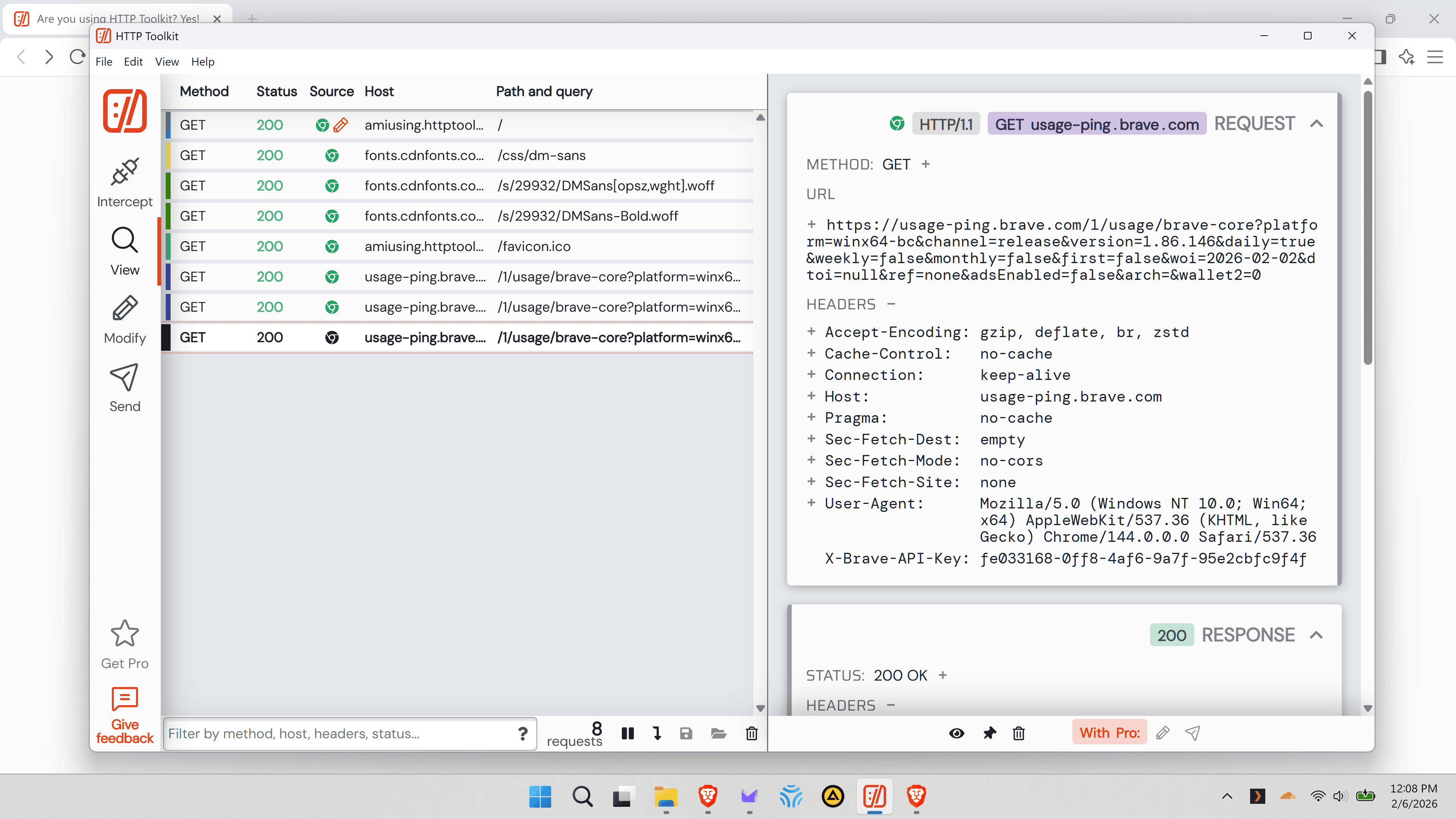
Task: Click the filter requests input field
Action: (339, 734)
